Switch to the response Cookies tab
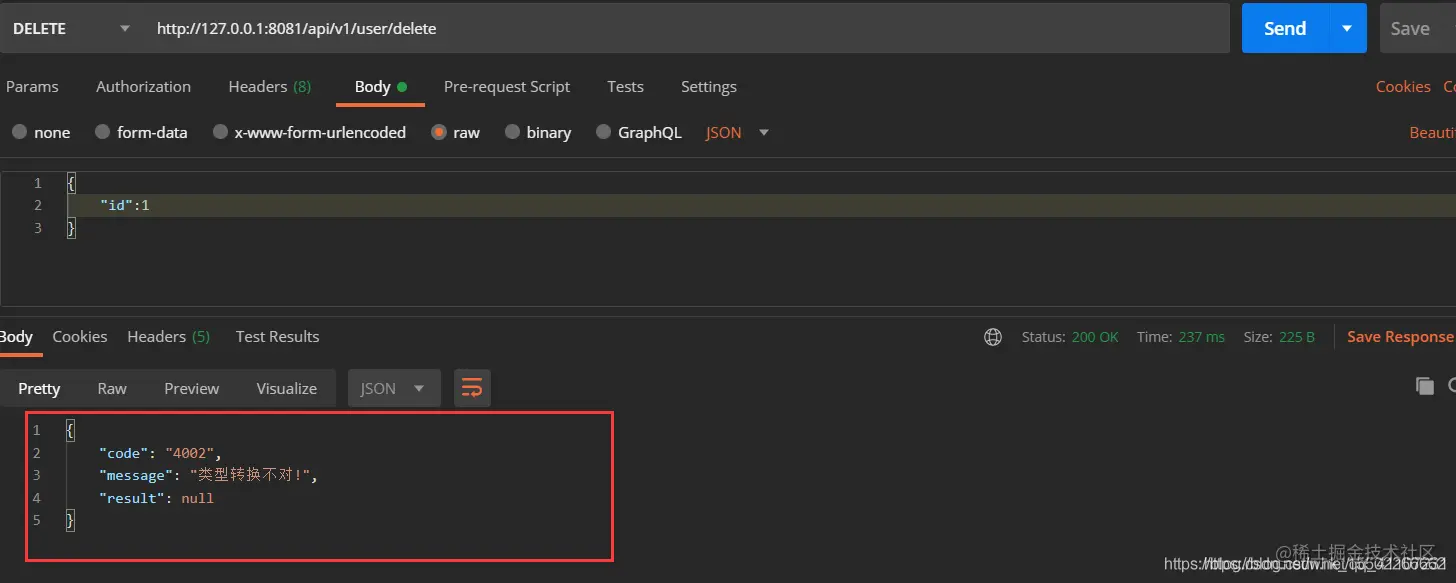 pos(80,337)
